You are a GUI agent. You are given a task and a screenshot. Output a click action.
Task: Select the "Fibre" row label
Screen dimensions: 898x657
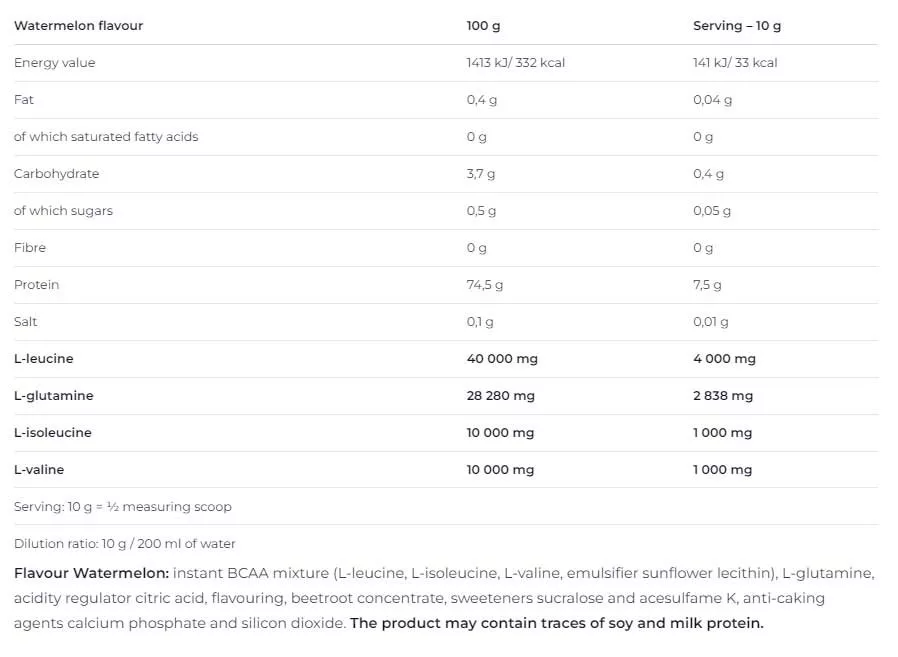coord(30,248)
